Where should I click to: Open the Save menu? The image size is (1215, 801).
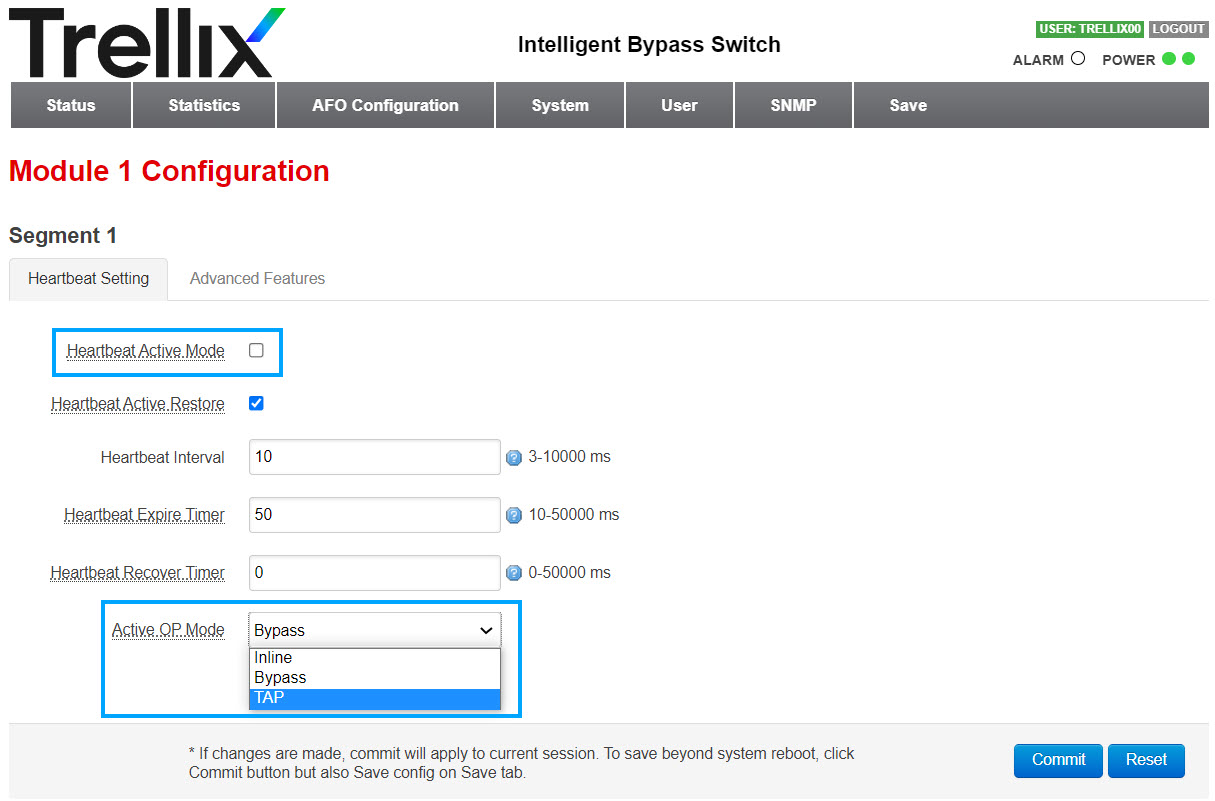click(x=908, y=105)
